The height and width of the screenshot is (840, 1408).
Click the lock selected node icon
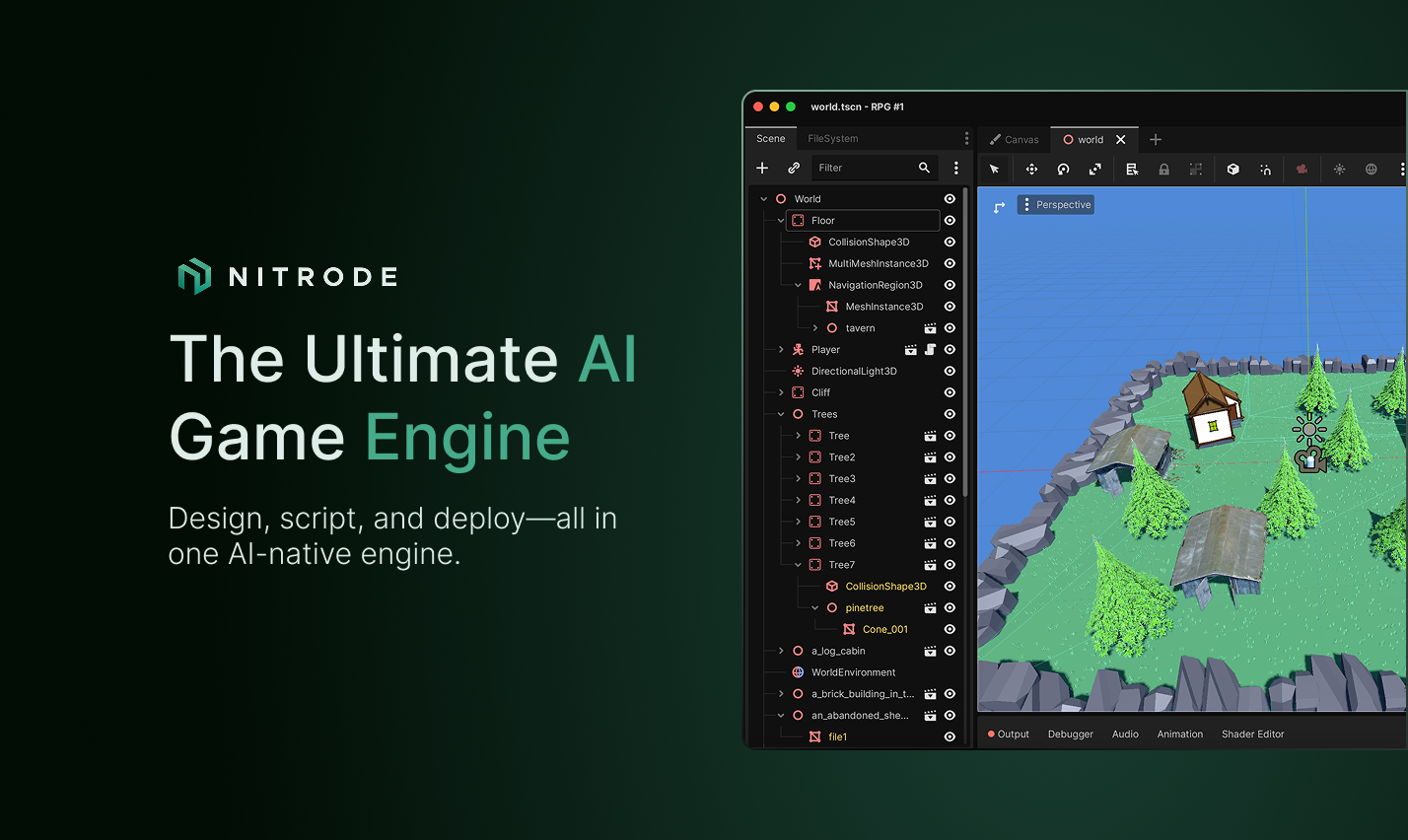coord(1163,169)
